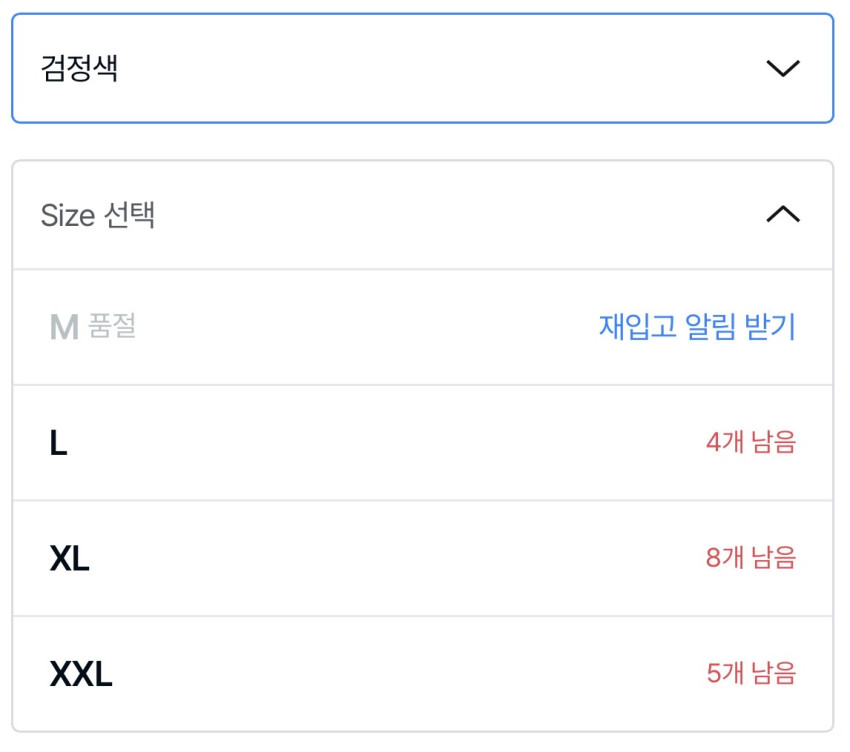
Task: Click 재입고 알림 받기 link
Action: click(697, 327)
